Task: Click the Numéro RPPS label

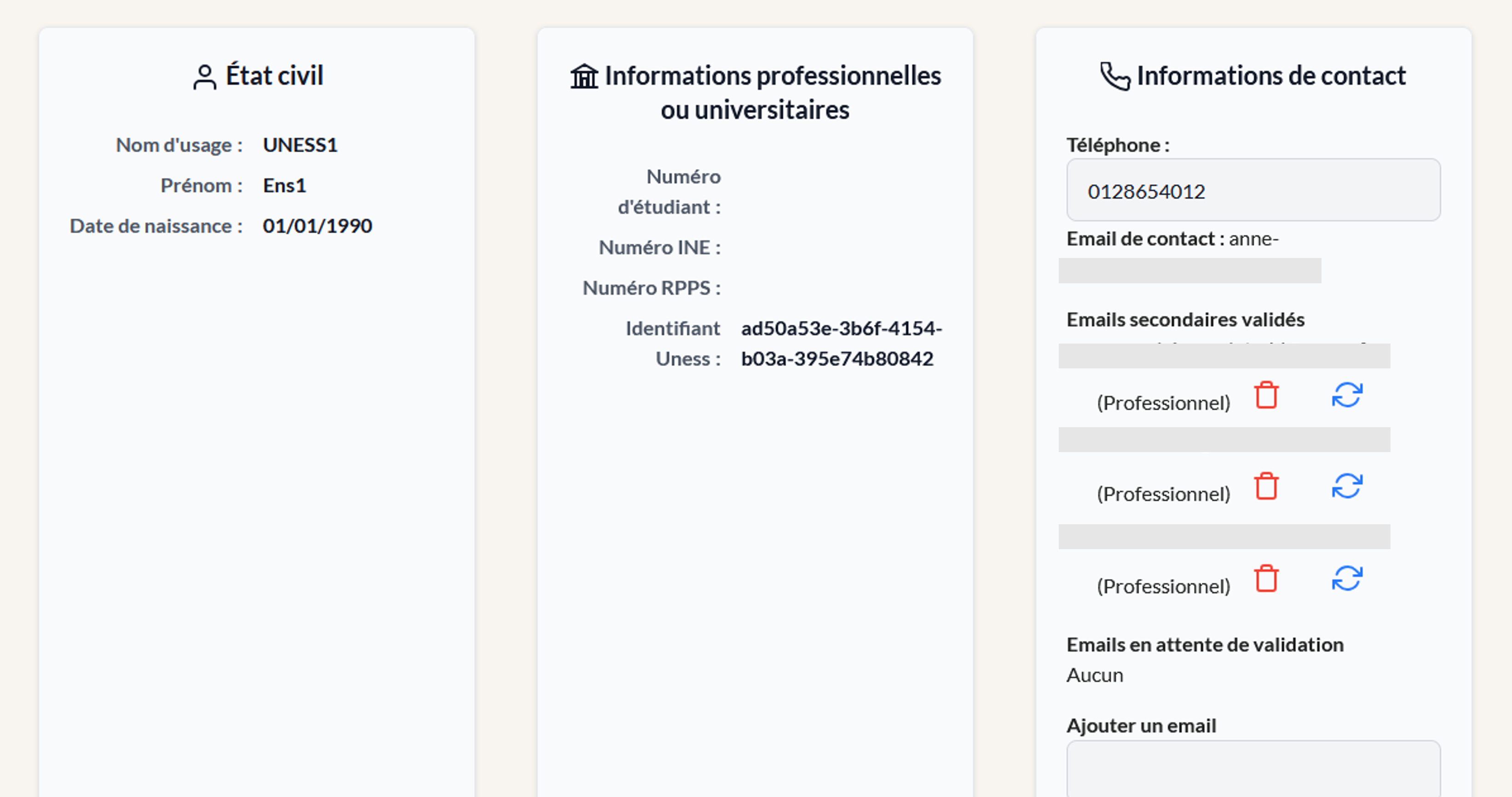Action: [x=652, y=288]
